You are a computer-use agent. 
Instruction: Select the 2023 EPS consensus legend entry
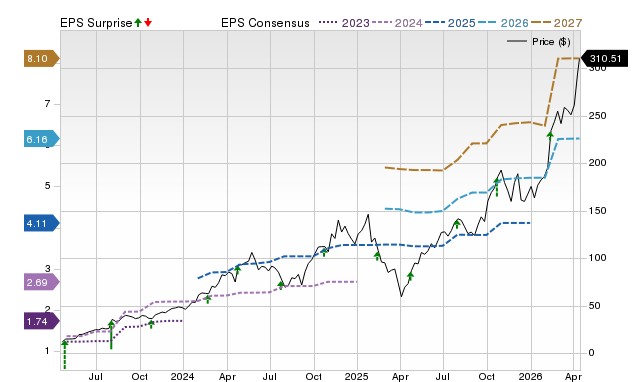(x=344, y=23)
